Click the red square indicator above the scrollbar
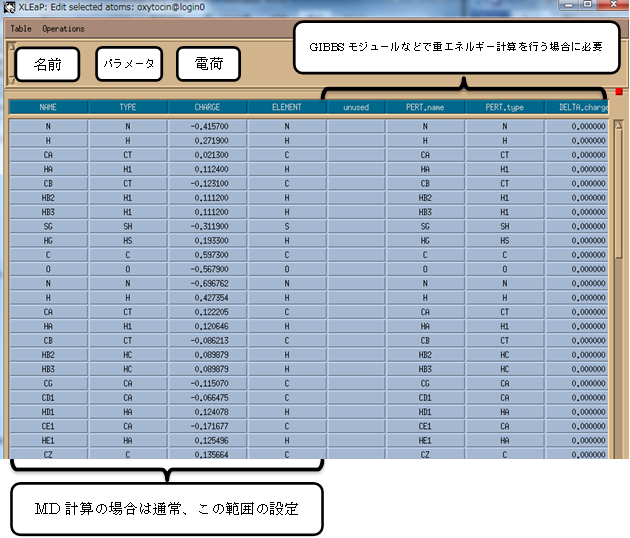Viewport: 630px width, 538px height. 619,93
